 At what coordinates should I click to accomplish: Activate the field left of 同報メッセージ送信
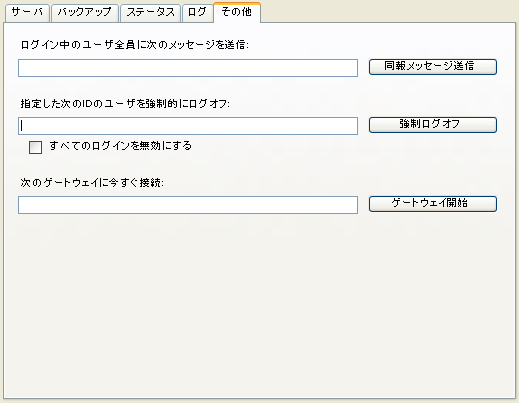(x=188, y=68)
